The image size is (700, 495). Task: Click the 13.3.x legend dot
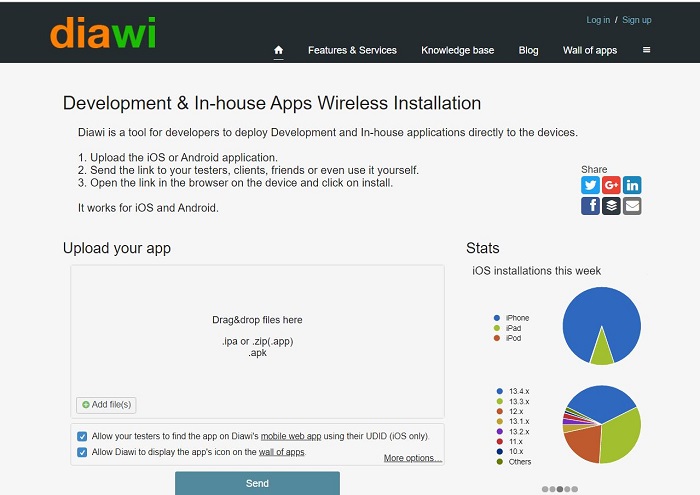(x=500, y=401)
